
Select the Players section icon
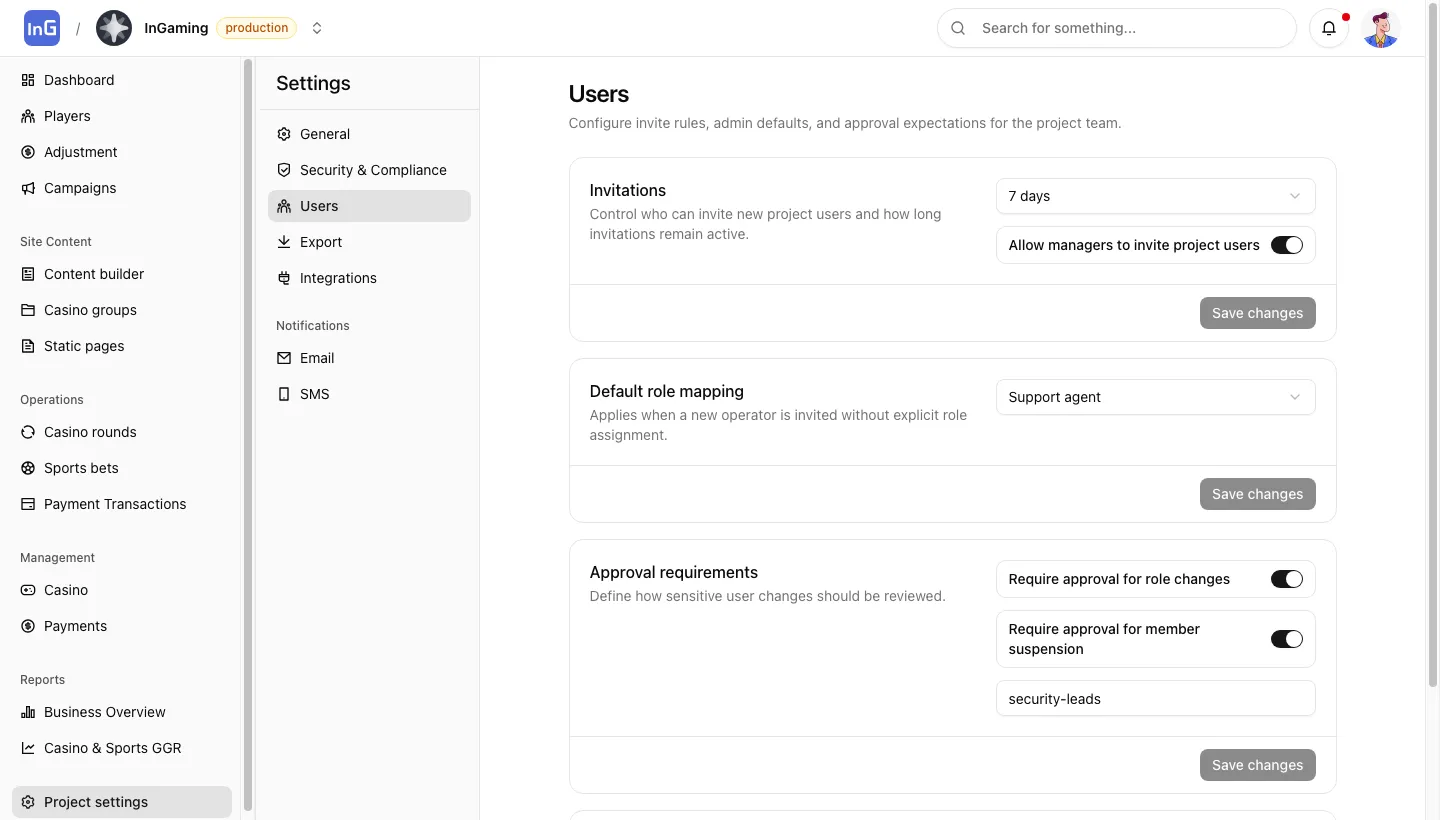27,116
